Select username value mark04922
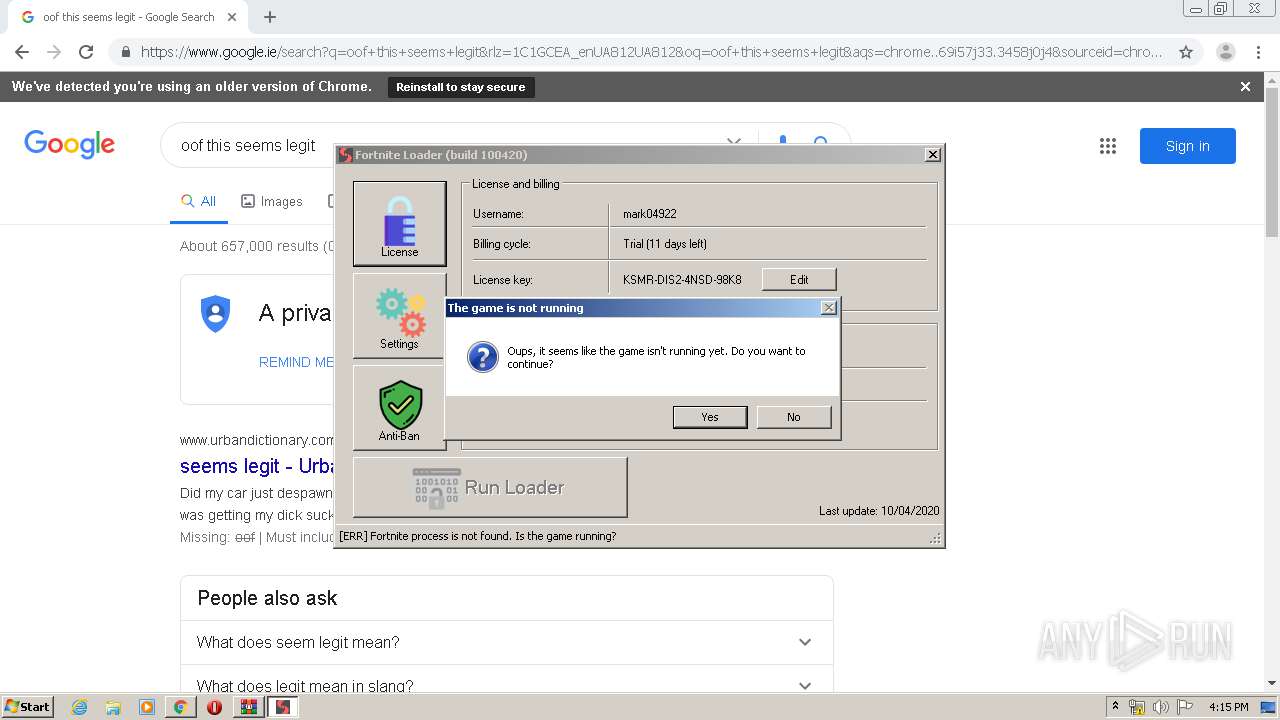The image size is (1280, 720). [x=650, y=214]
